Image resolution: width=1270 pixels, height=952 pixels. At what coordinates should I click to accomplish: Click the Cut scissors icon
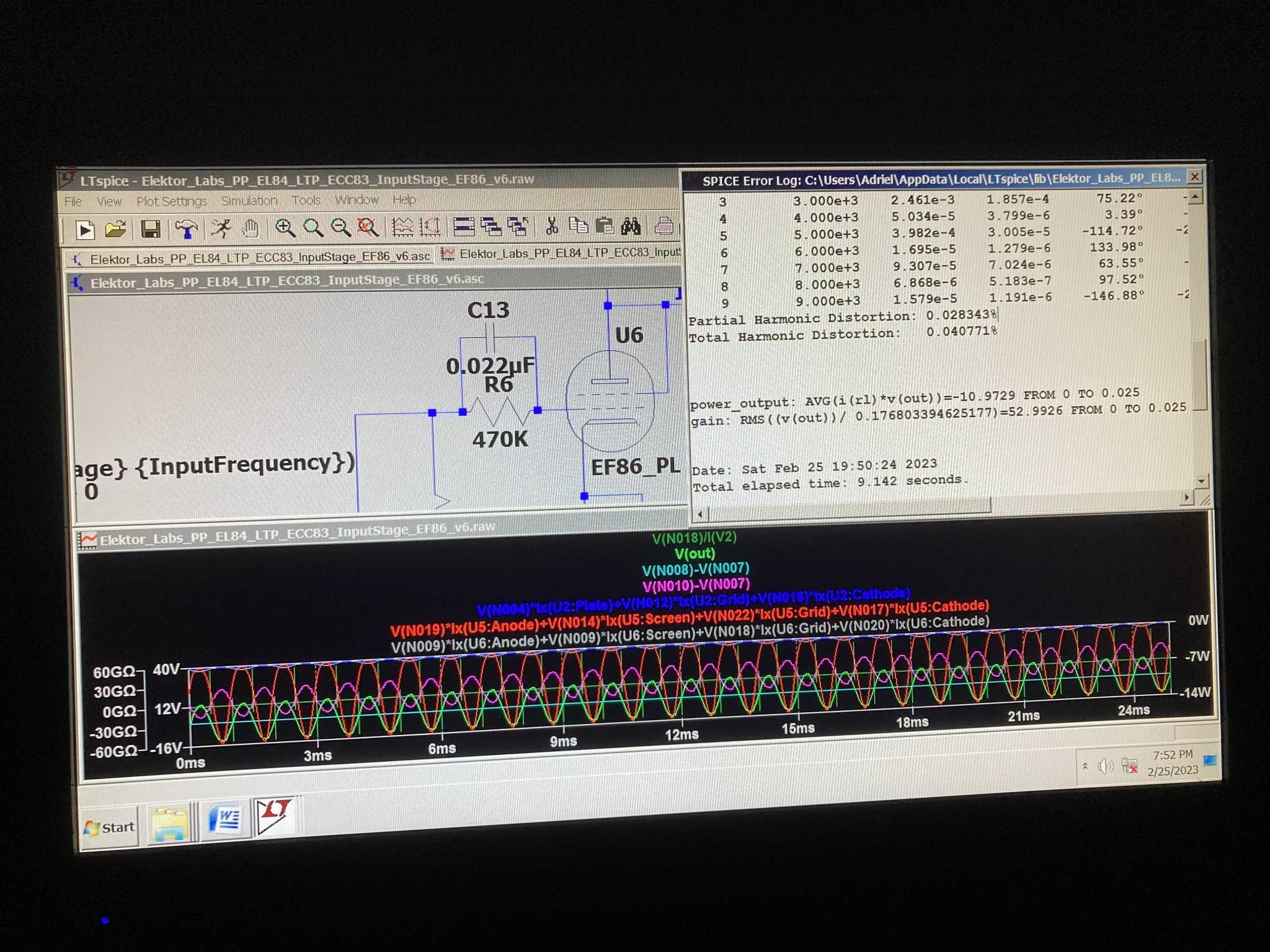pyautogui.click(x=551, y=226)
